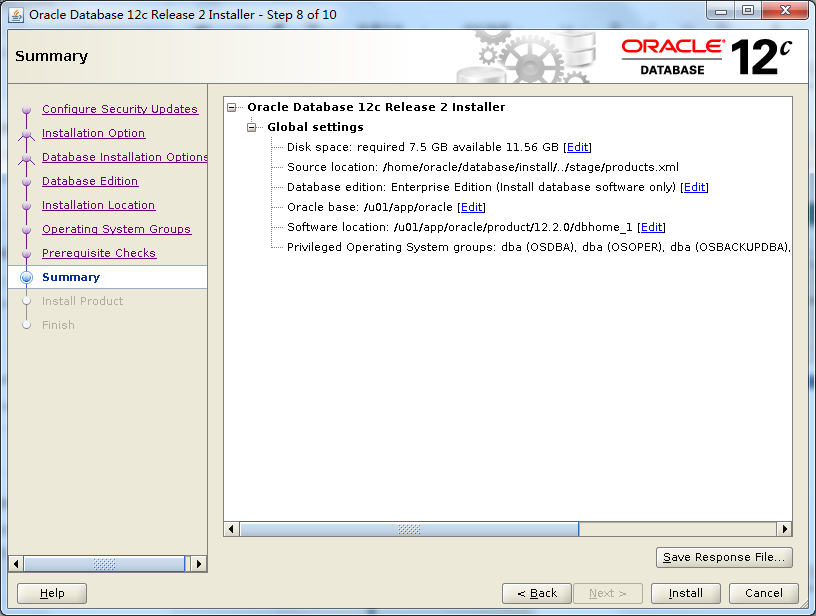The width and height of the screenshot is (816, 616).
Task: Edit the Oracle base setting
Action: click(x=471, y=207)
